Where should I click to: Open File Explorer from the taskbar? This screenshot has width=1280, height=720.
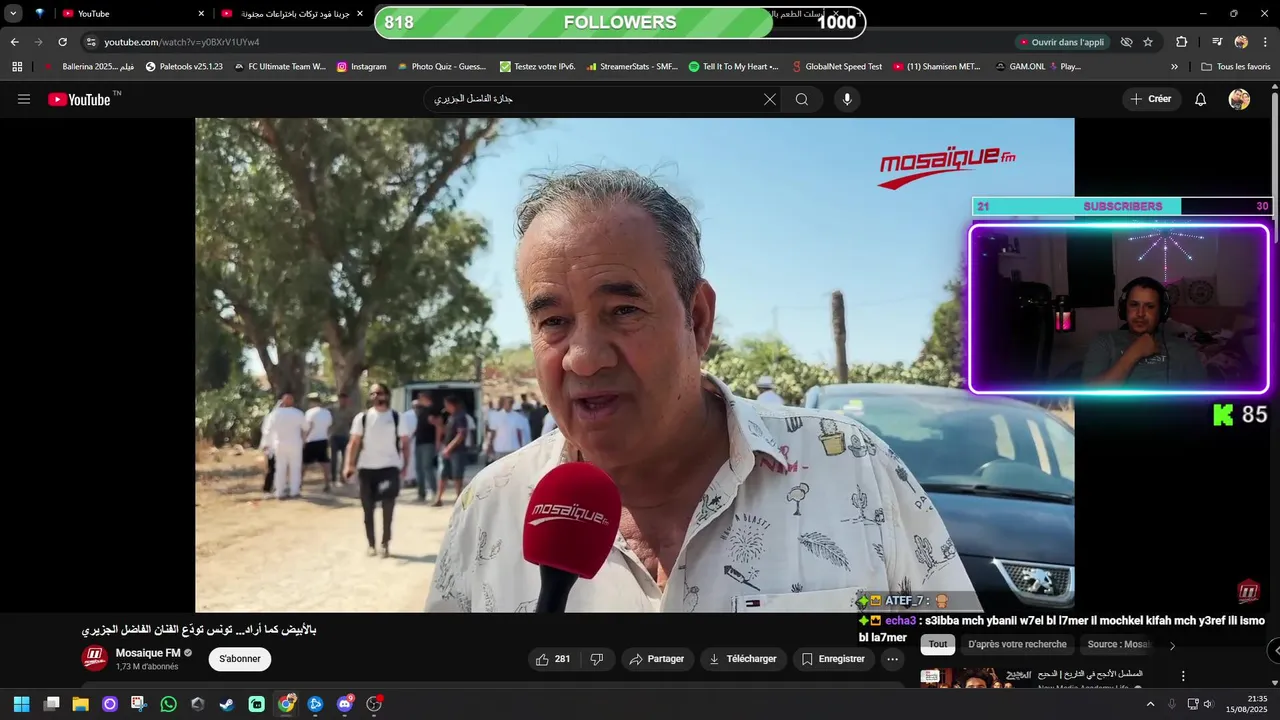click(80, 704)
